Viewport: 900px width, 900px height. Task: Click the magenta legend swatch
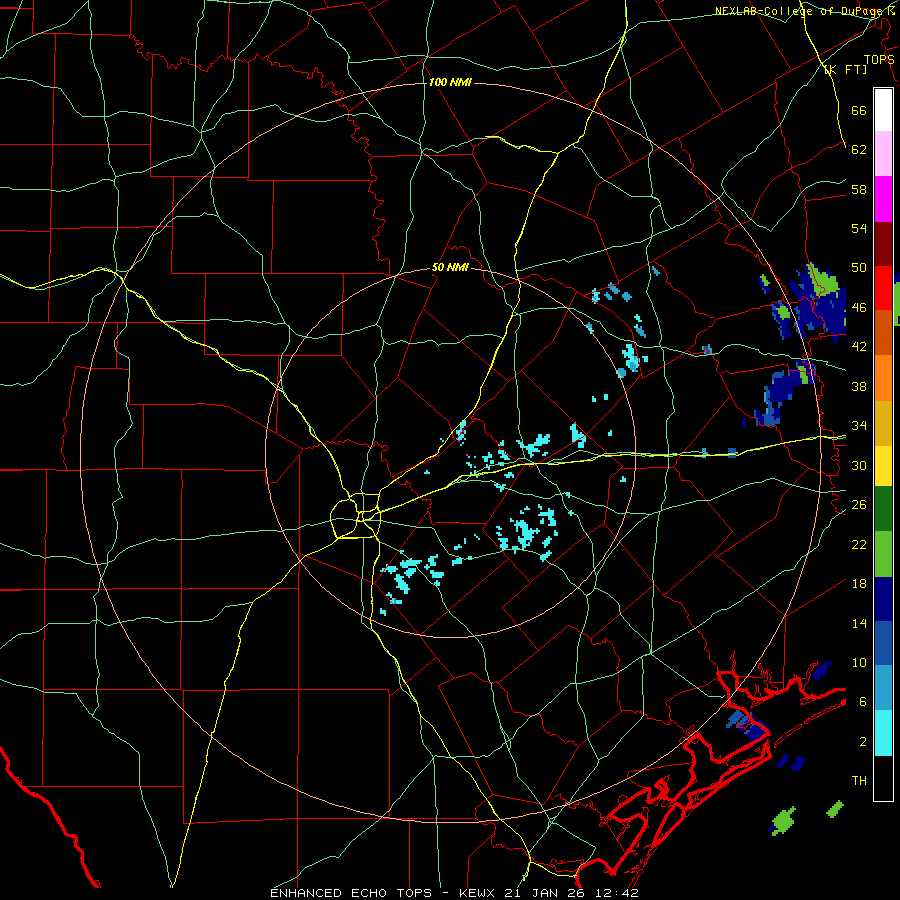pyautogui.click(x=883, y=199)
